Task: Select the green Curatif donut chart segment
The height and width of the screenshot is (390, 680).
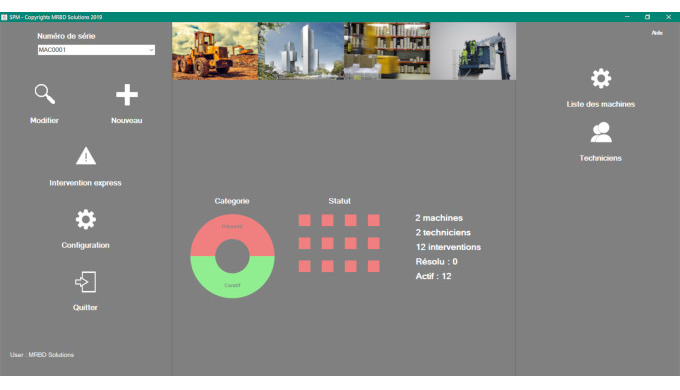Action: click(x=232, y=285)
